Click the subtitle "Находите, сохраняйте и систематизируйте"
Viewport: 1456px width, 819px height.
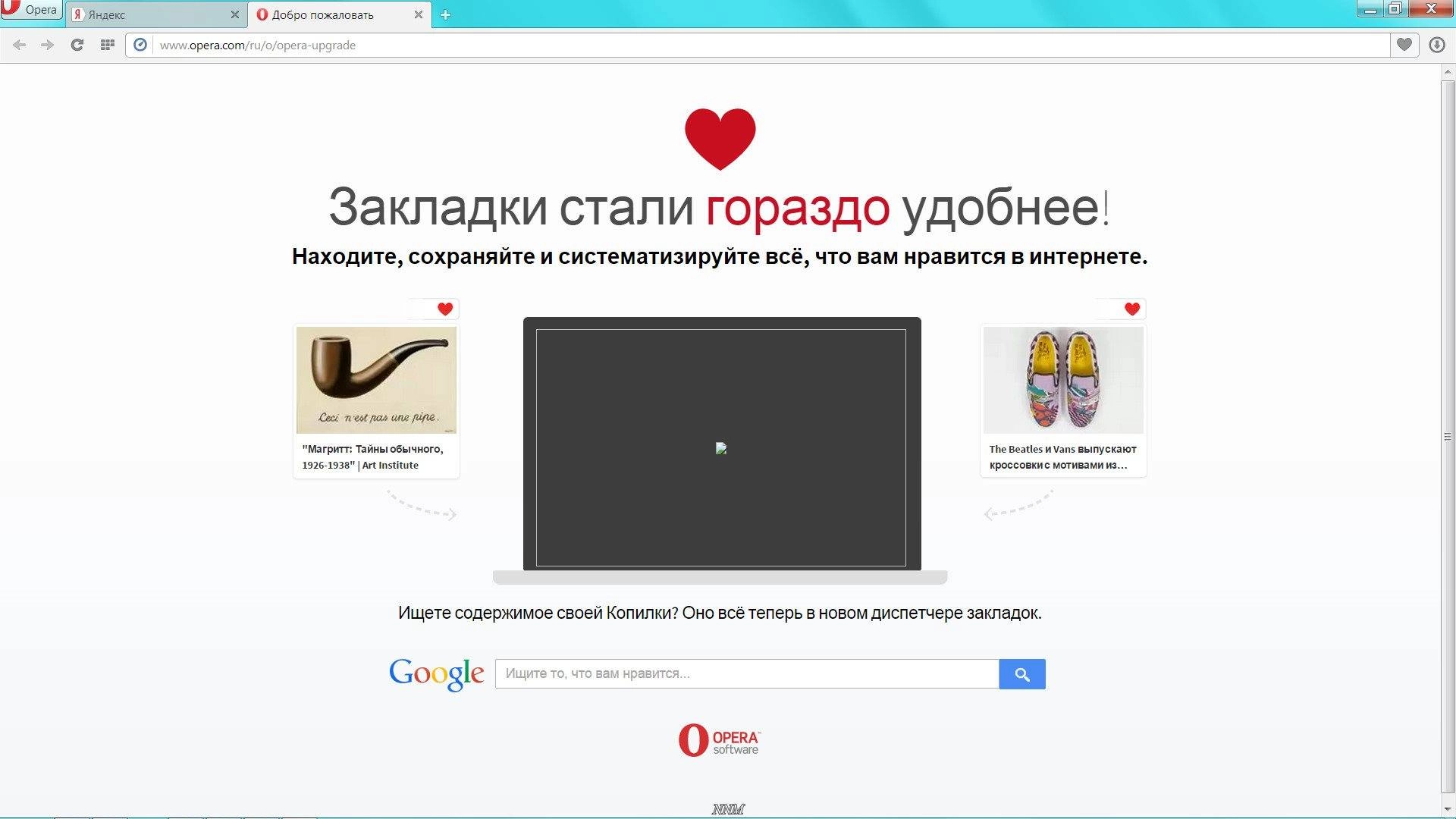tap(719, 256)
